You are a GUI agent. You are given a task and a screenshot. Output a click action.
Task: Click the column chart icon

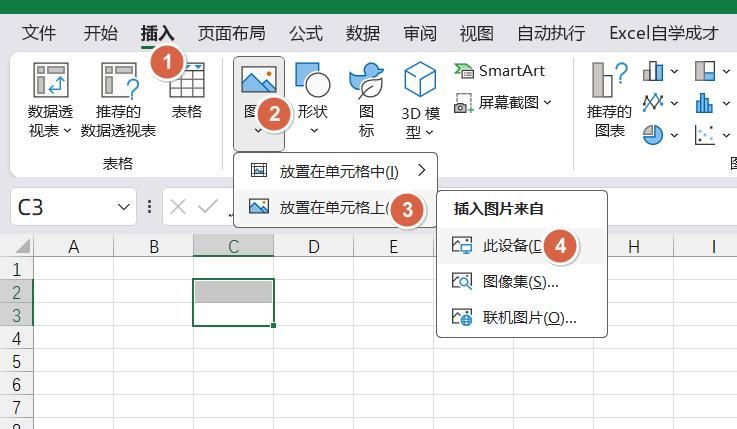pos(653,71)
